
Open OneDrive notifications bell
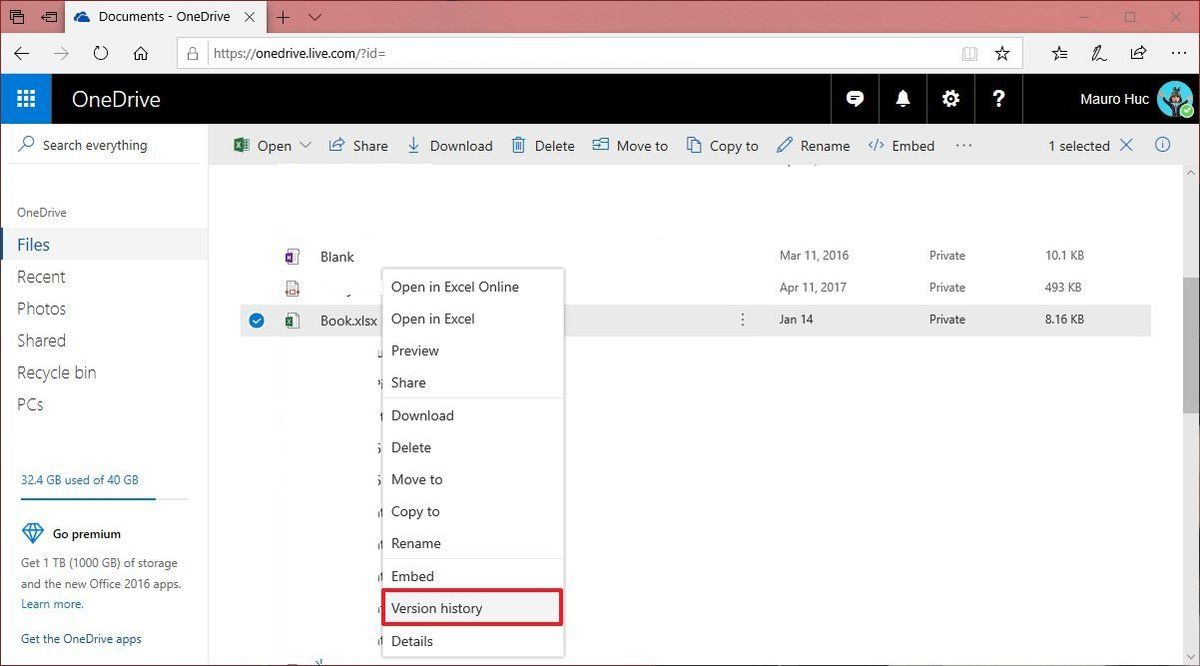(902, 99)
